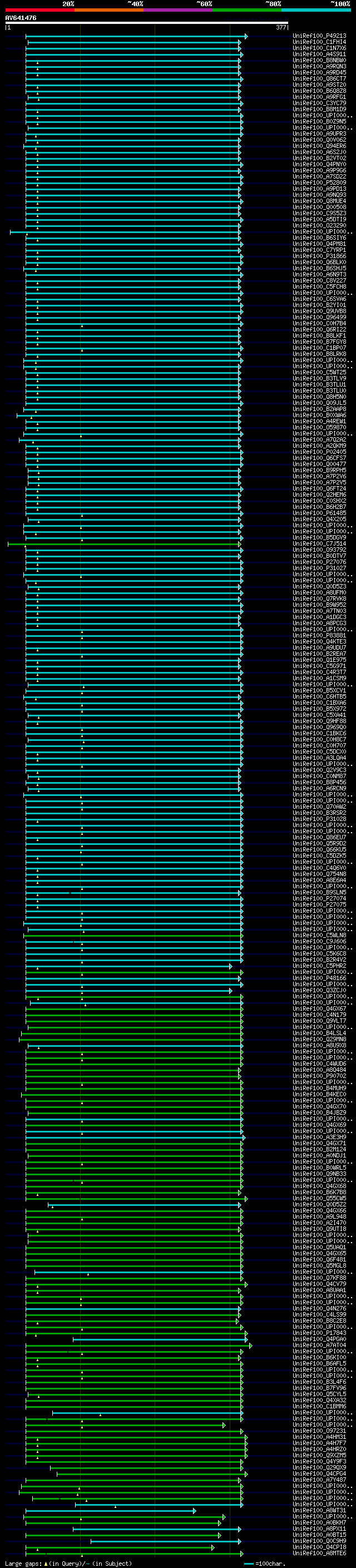Open hit UniRef100_P49213
This screenshot has height=1568, width=356.
coord(319,36)
